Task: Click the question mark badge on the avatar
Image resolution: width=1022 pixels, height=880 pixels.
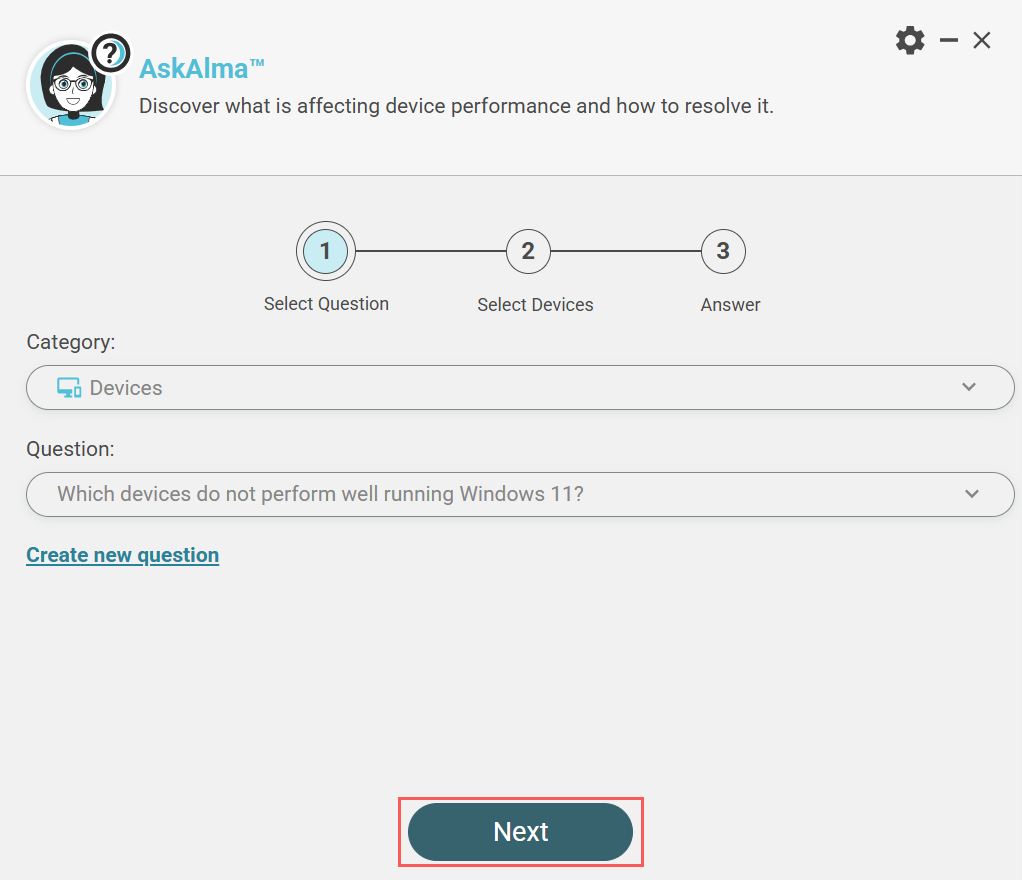Action: pos(111,53)
